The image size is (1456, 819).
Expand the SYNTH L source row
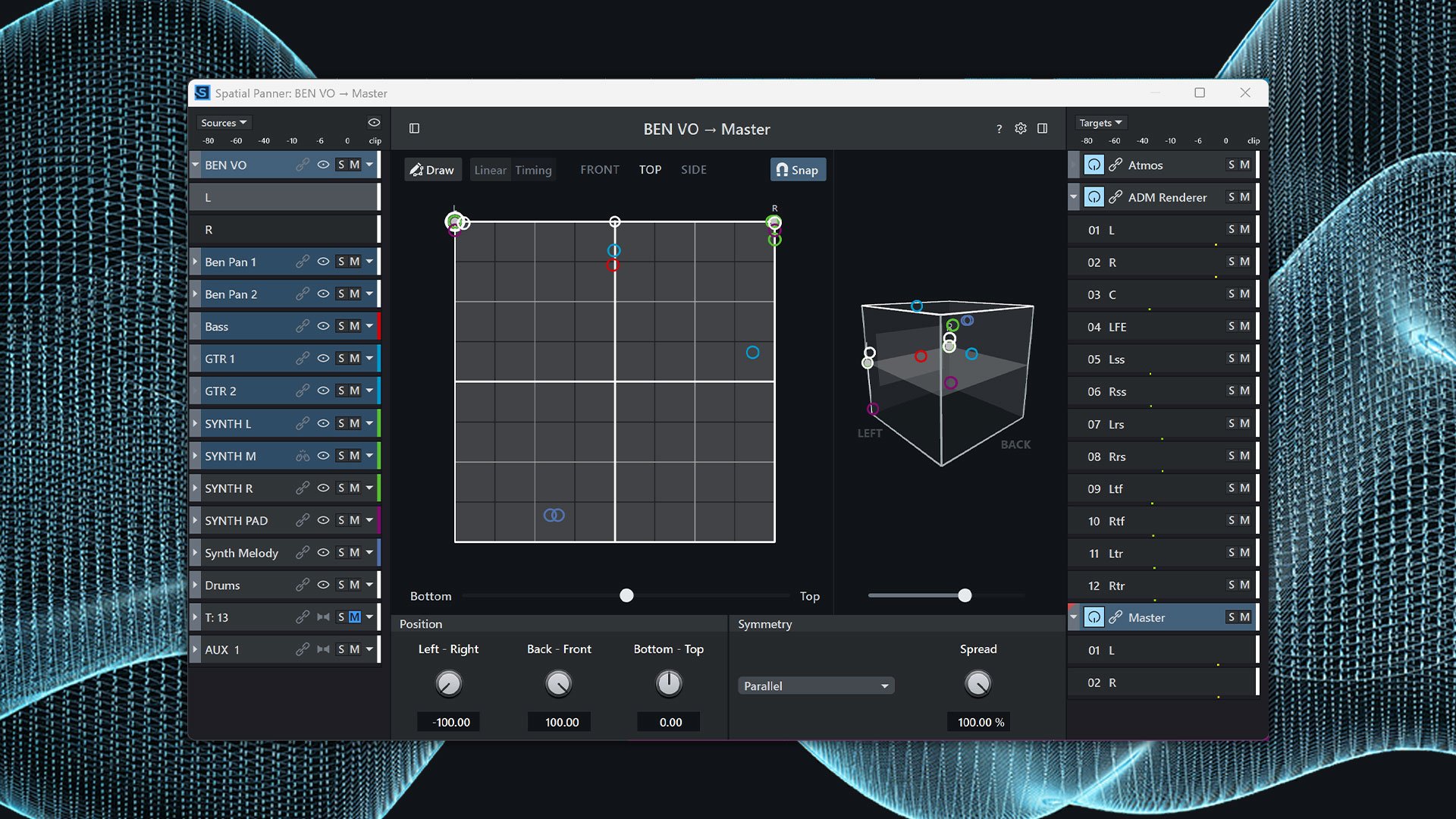click(195, 423)
